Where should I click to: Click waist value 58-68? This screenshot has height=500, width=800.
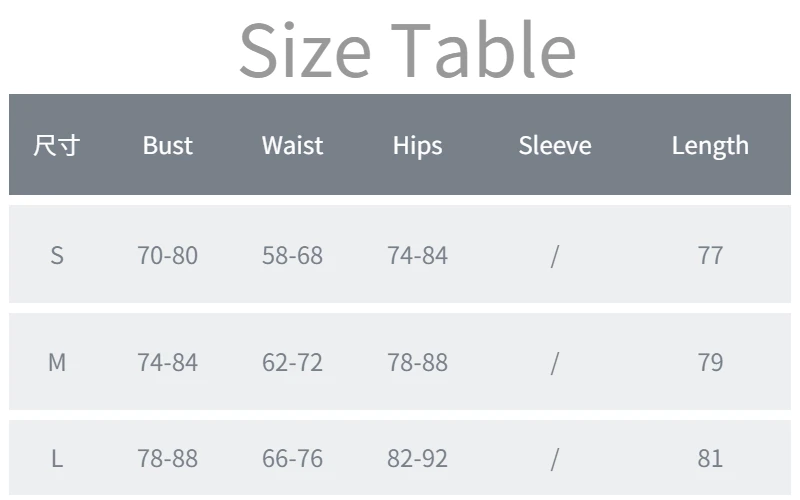pos(292,255)
